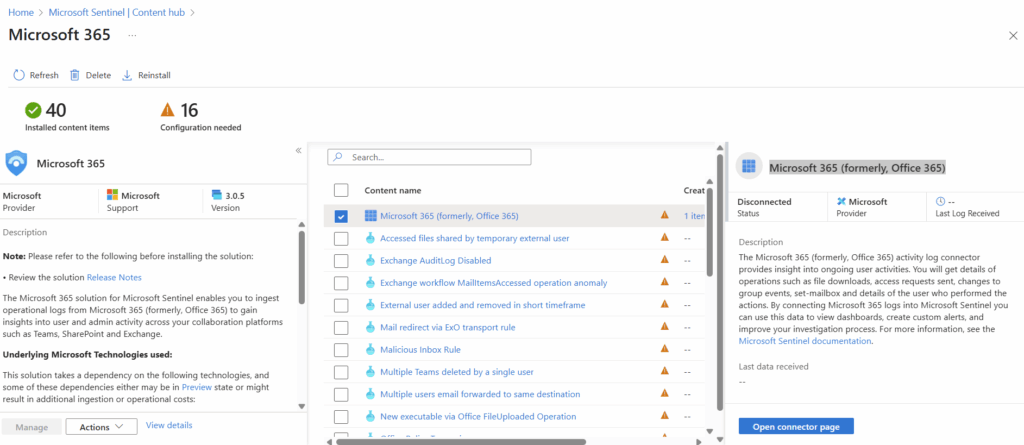Close the Microsoft 365 blade with X
1024x445 pixels.
coord(1013,36)
